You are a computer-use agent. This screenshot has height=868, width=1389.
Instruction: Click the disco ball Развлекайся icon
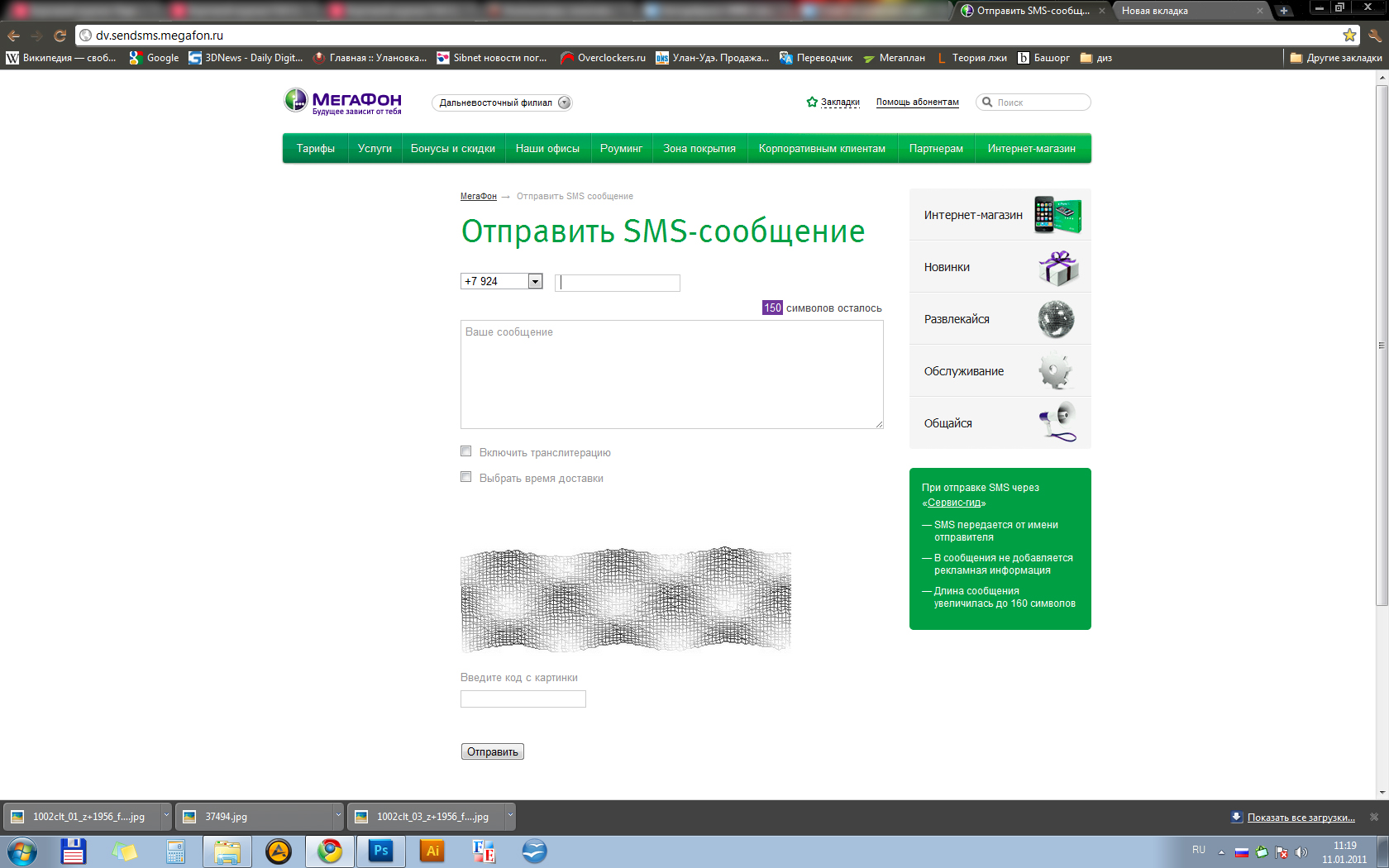point(1056,319)
